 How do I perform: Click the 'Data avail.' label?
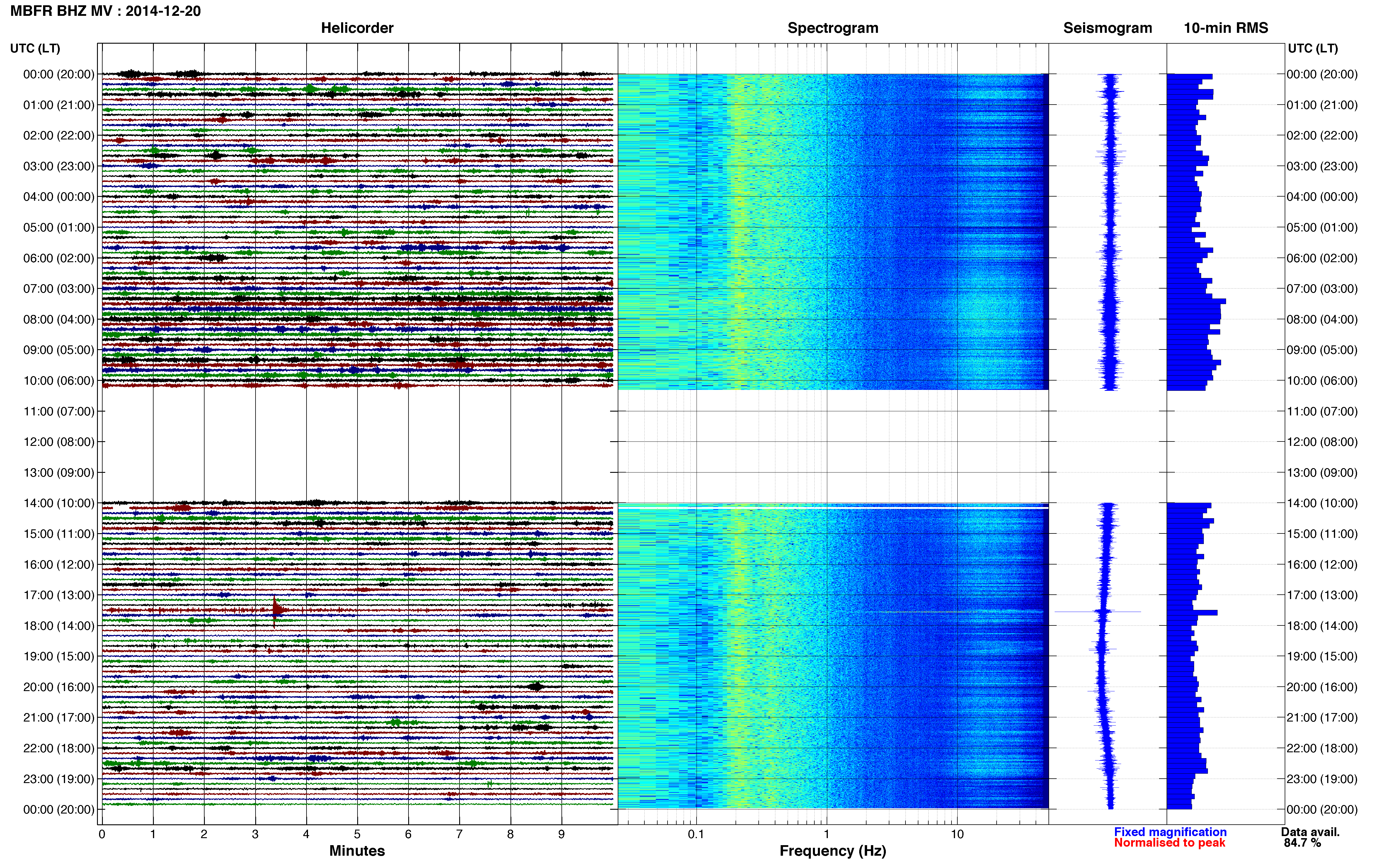point(1310,832)
